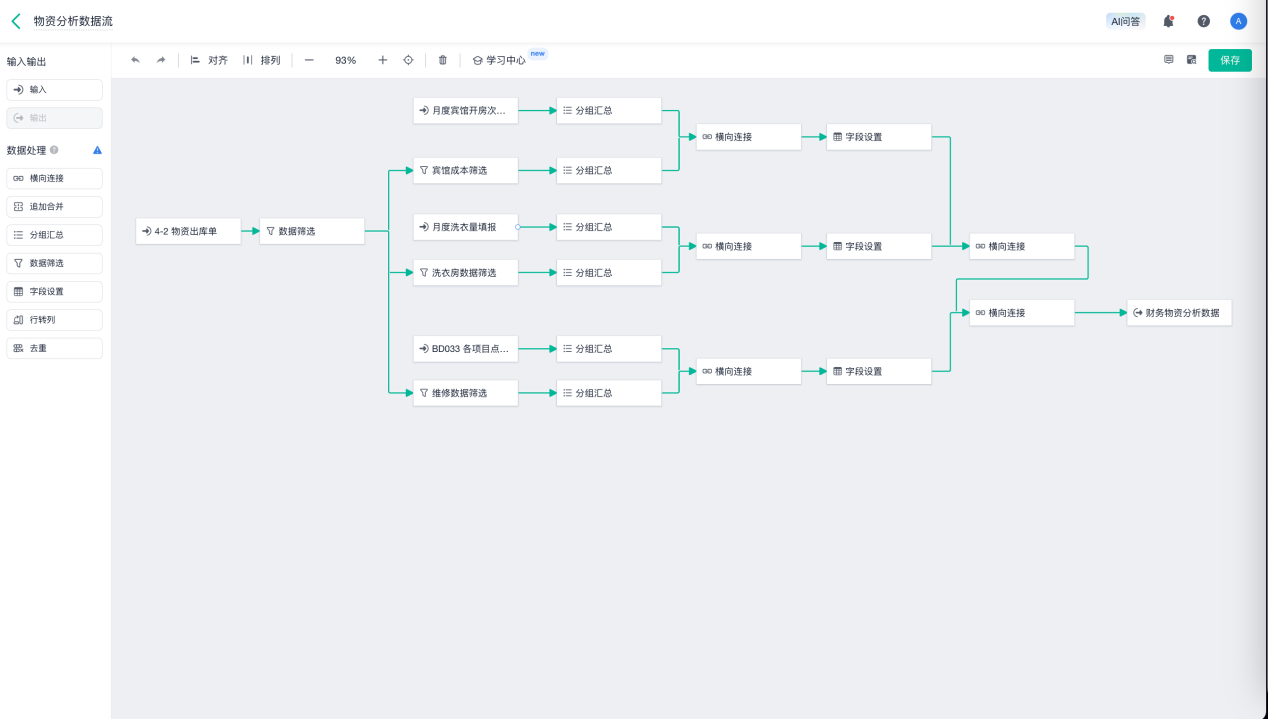Image resolution: width=1268 pixels, height=719 pixels.
Task: Click the 保存 save button
Action: tap(1229, 60)
